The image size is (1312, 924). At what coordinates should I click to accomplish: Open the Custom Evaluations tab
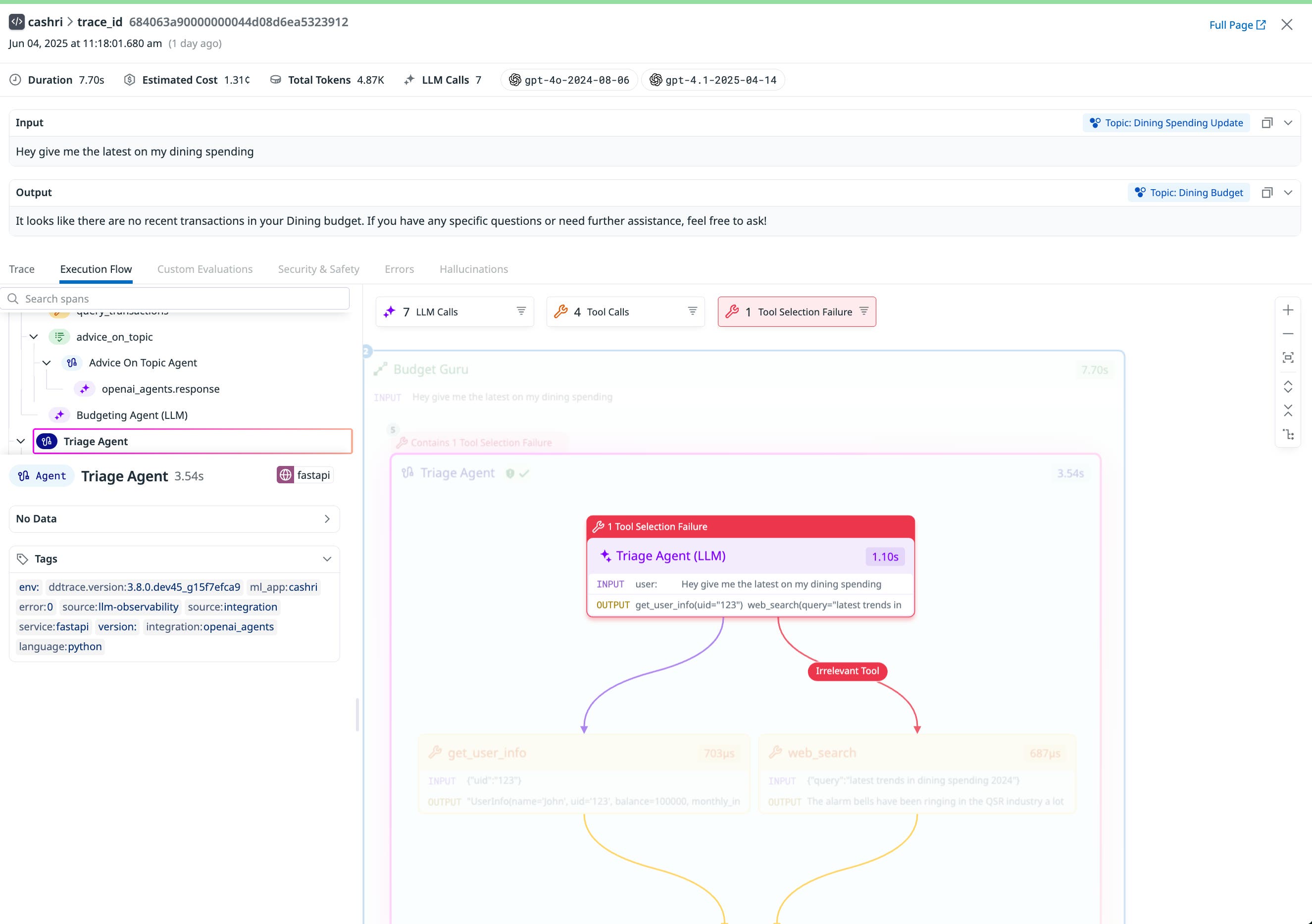[204, 269]
